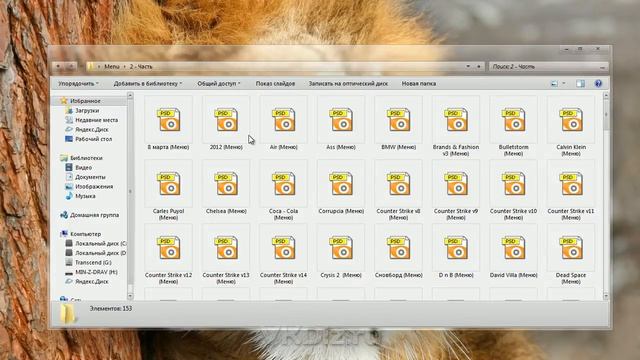Refresh the folder via address bar button

click(479, 66)
